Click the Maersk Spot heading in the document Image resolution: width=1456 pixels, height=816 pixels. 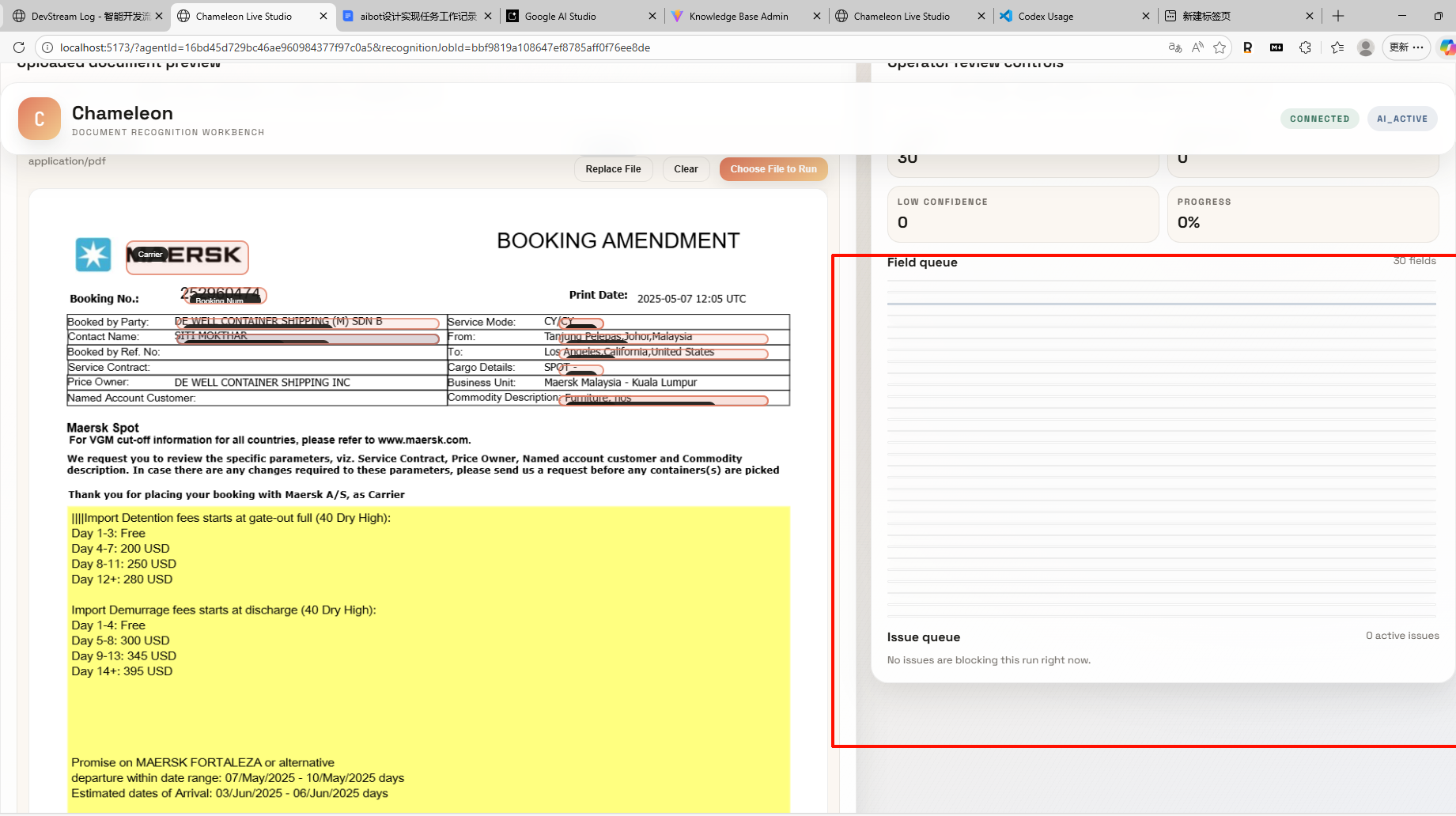[x=103, y=428]
